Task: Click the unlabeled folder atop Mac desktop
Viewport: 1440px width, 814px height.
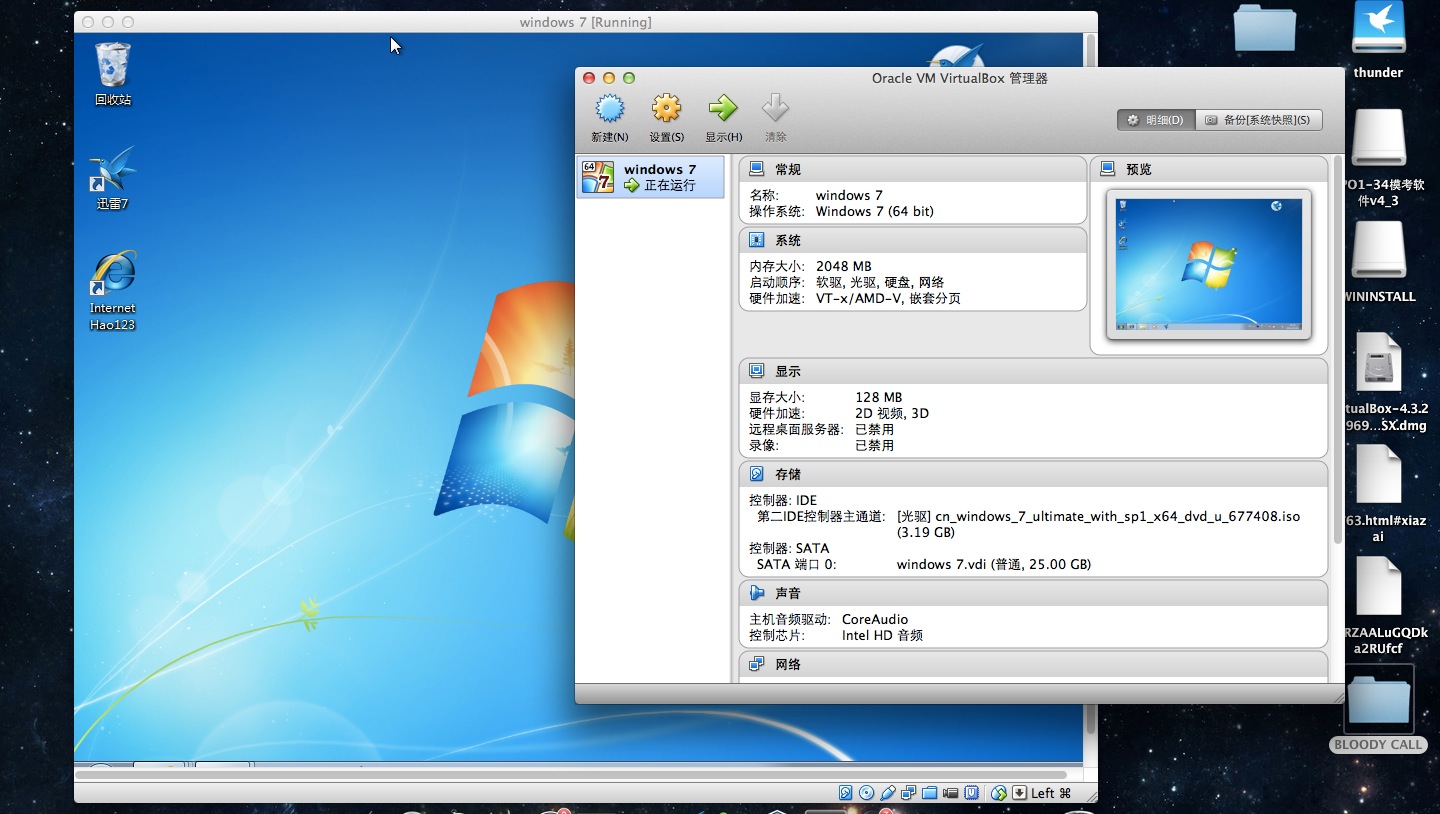Action: pyautogui.click(x=1265, y=27)
